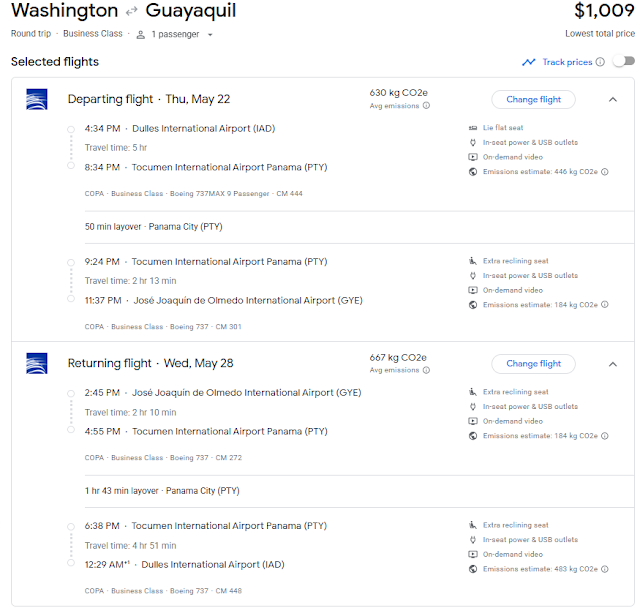This screenshot has height=608, width=640.
Task: Click COPA airline logo on departing flight
Action: click(37, 99)
